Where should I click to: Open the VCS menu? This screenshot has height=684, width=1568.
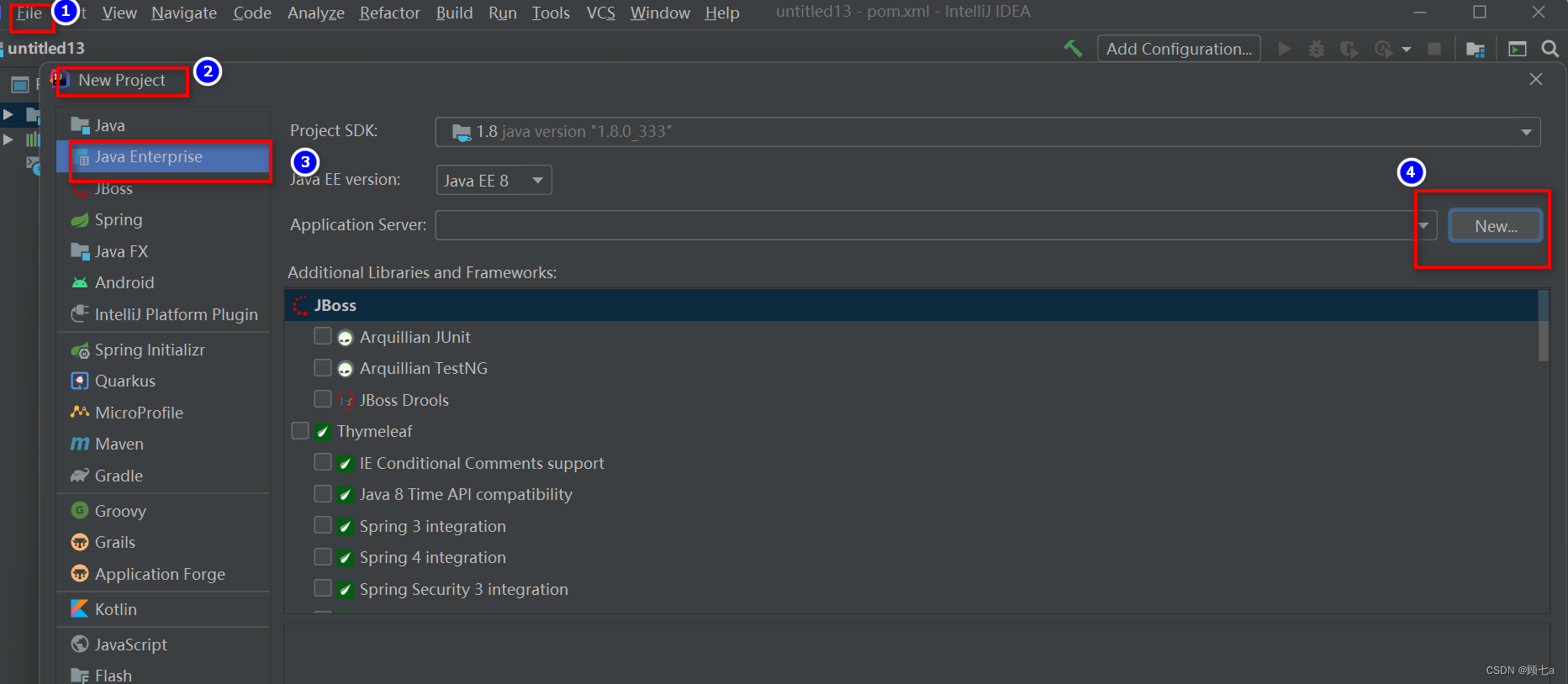(600, 13)
